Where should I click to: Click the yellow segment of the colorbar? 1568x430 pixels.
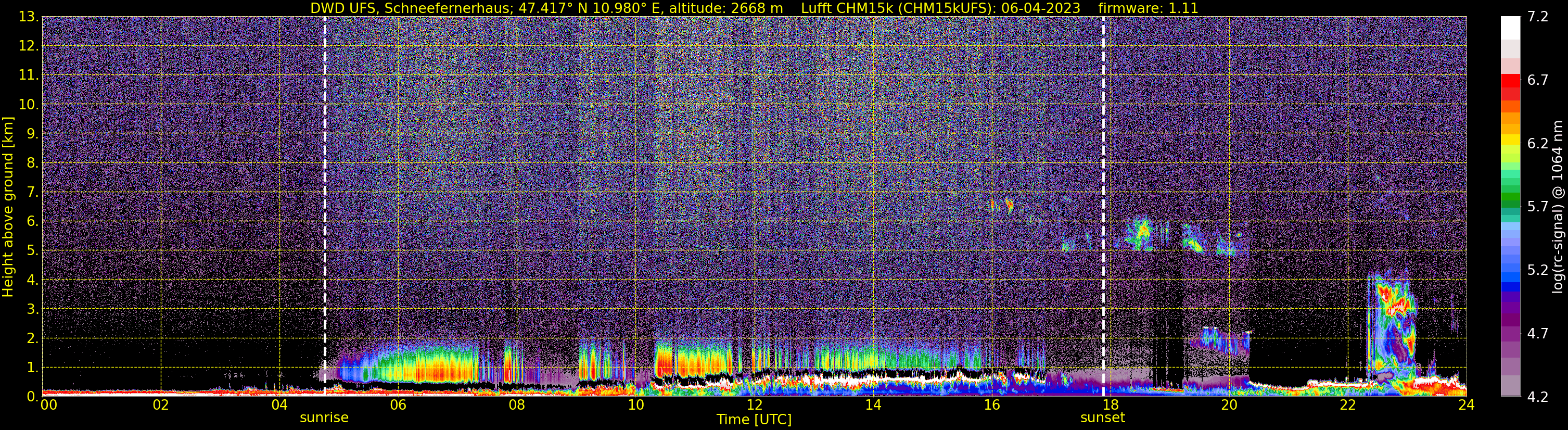point(1511,140)
